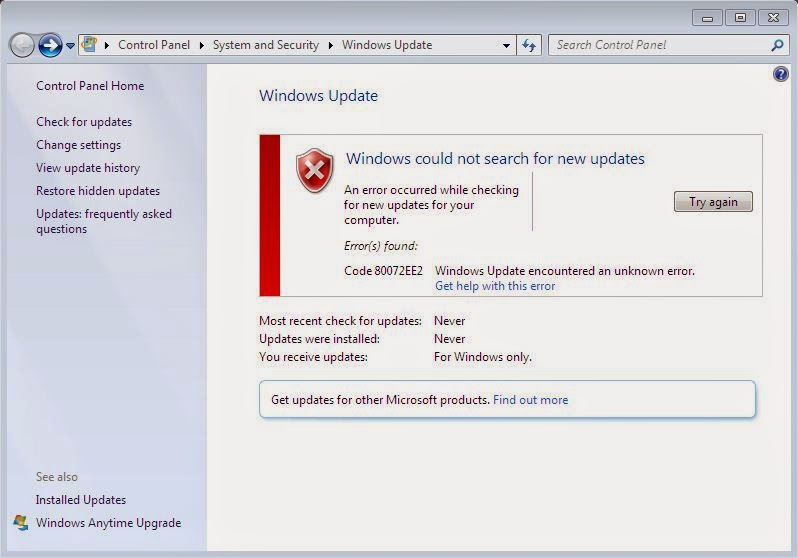798x558 pixels.
Task: Click the Windows Anytime Upgrade flag icon
Action: 21,523
